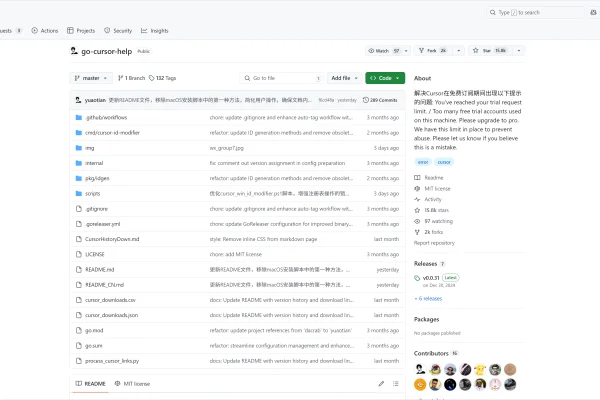Open the go.sum file

[93, 346]
